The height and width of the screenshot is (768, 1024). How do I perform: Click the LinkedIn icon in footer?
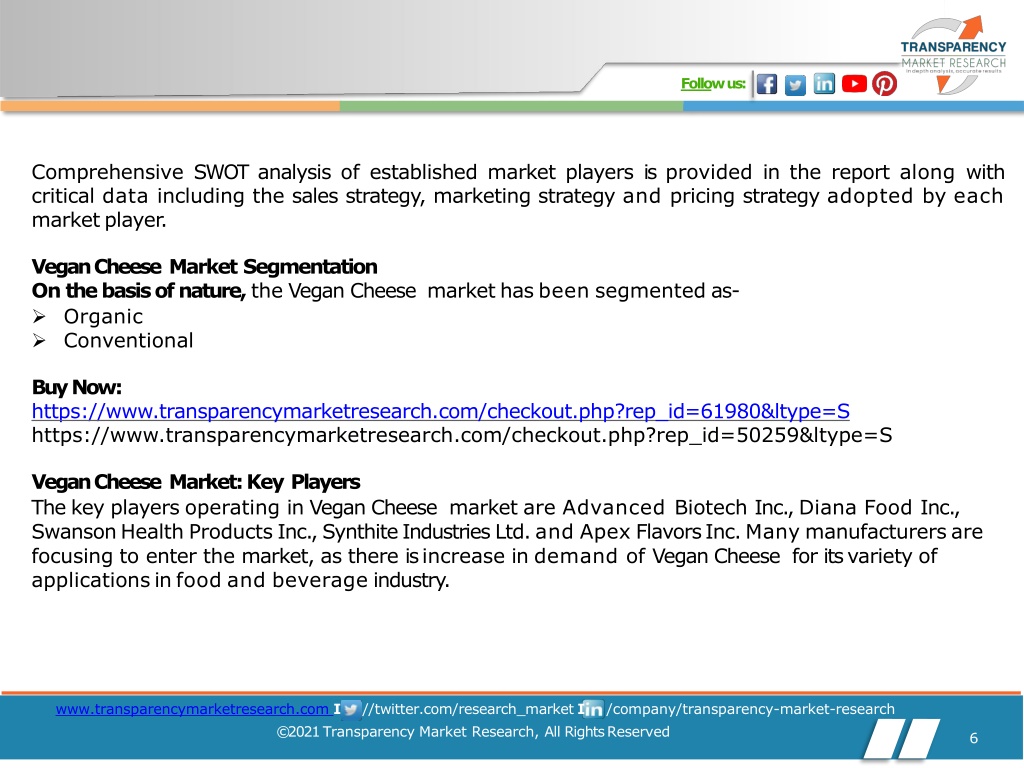click(592, 709)
